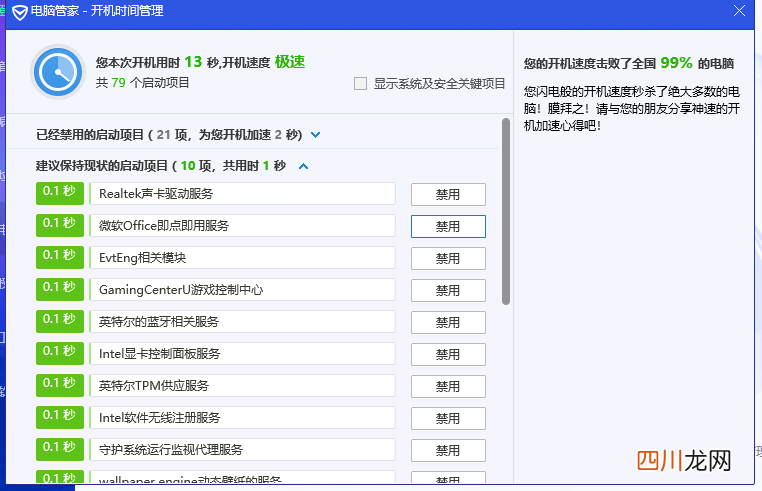Click the startup list vertical scrollbar
The height and width of the screenshot is (491, 762).
pos(506,211)
